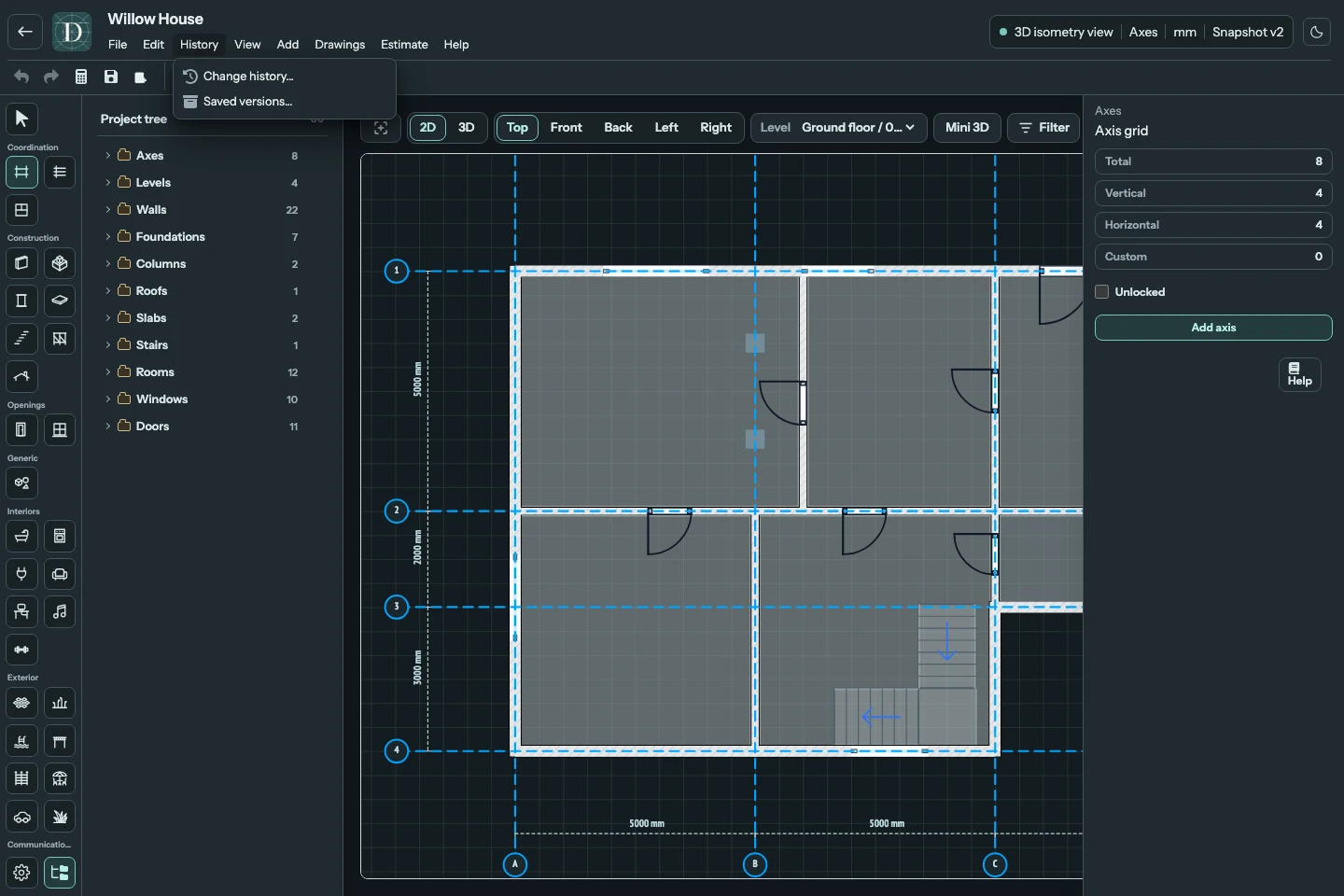Viewport: 1344px width, 896px height.
Task: Select the levels tool icon
Action: (60, 172)
